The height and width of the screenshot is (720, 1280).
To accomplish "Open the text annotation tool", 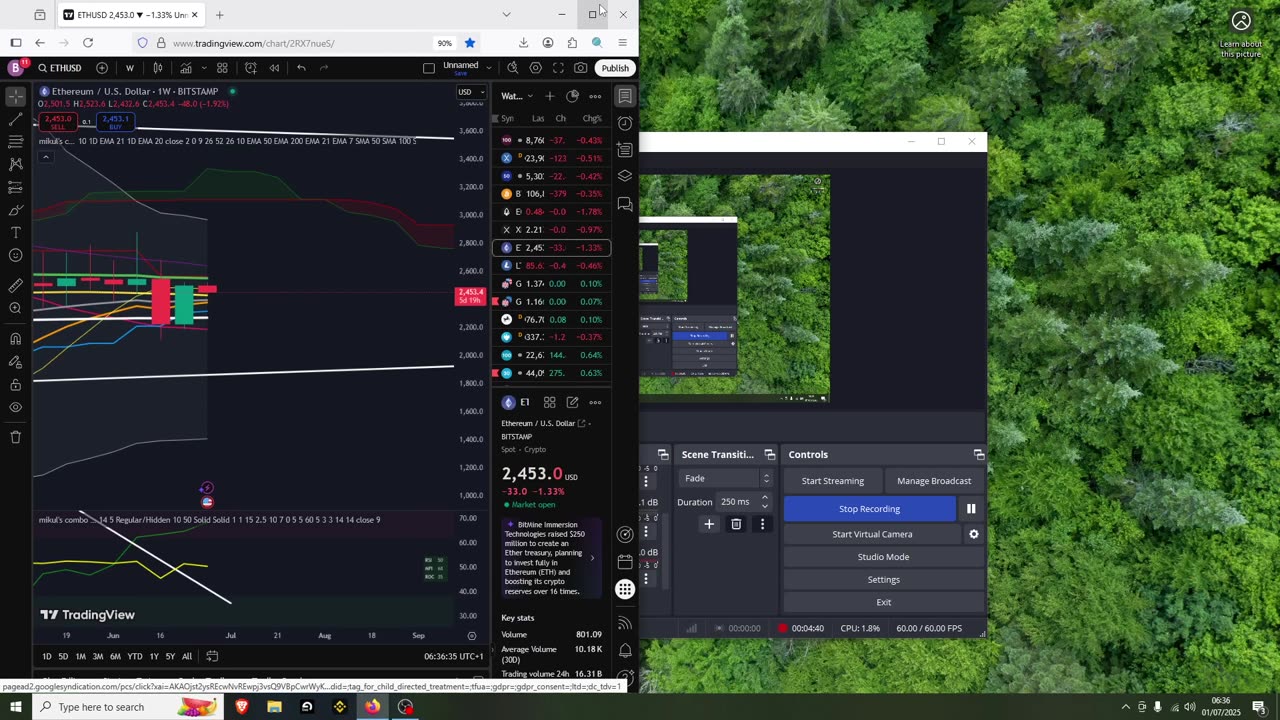I will 15,232.
